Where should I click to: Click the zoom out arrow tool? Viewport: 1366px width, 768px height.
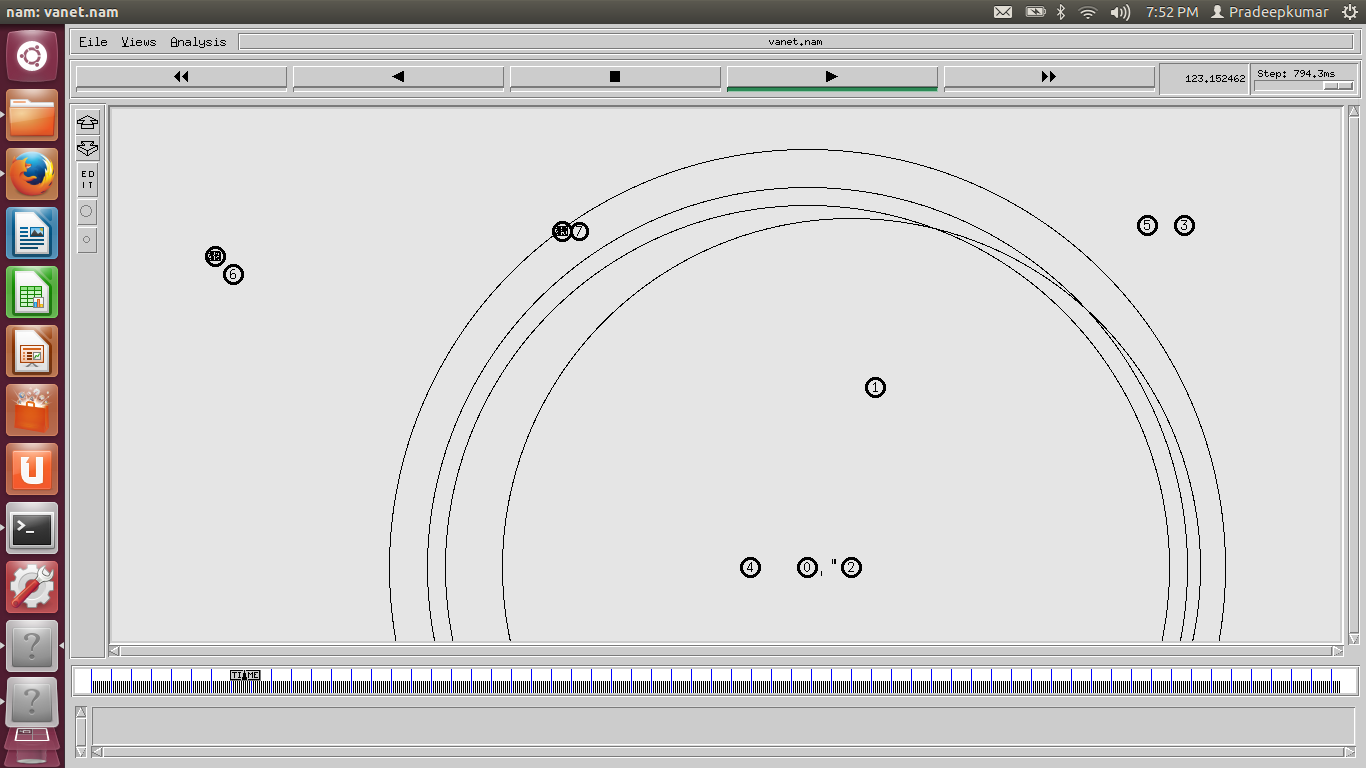[x=87, y=148]
